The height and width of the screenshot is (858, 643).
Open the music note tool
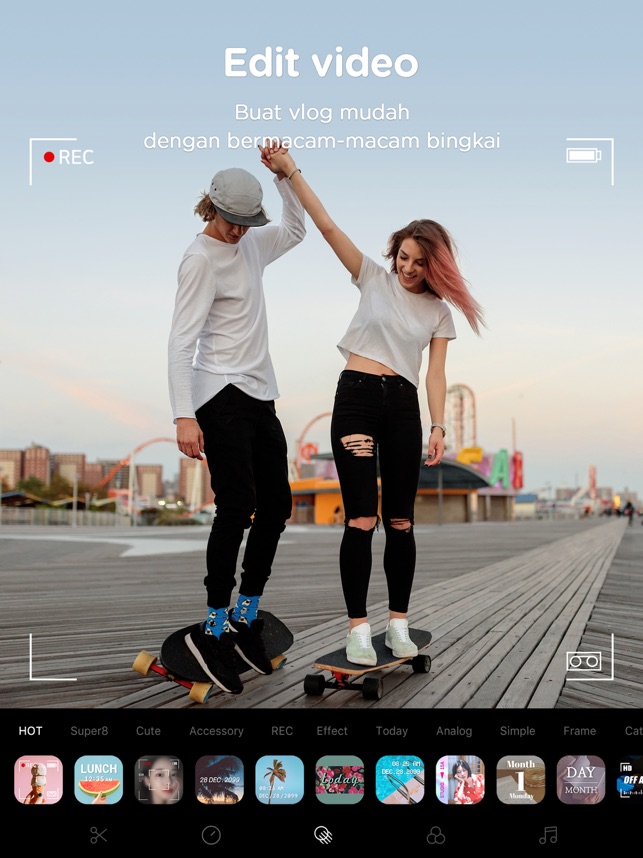tap(548, 835)
